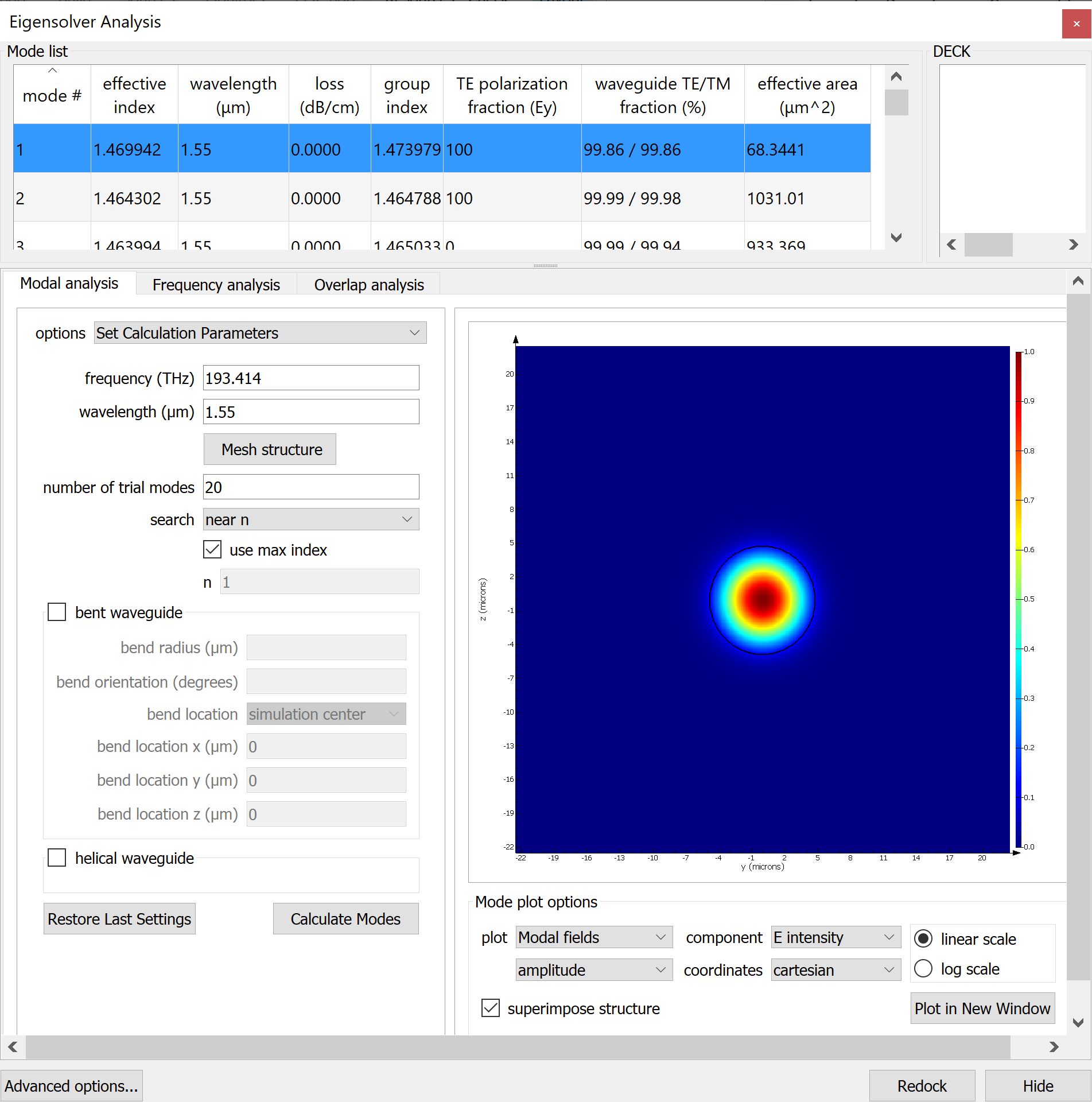Click the bend location x field
Viewport: 1092px width, 1102px height.
[326, 746]
